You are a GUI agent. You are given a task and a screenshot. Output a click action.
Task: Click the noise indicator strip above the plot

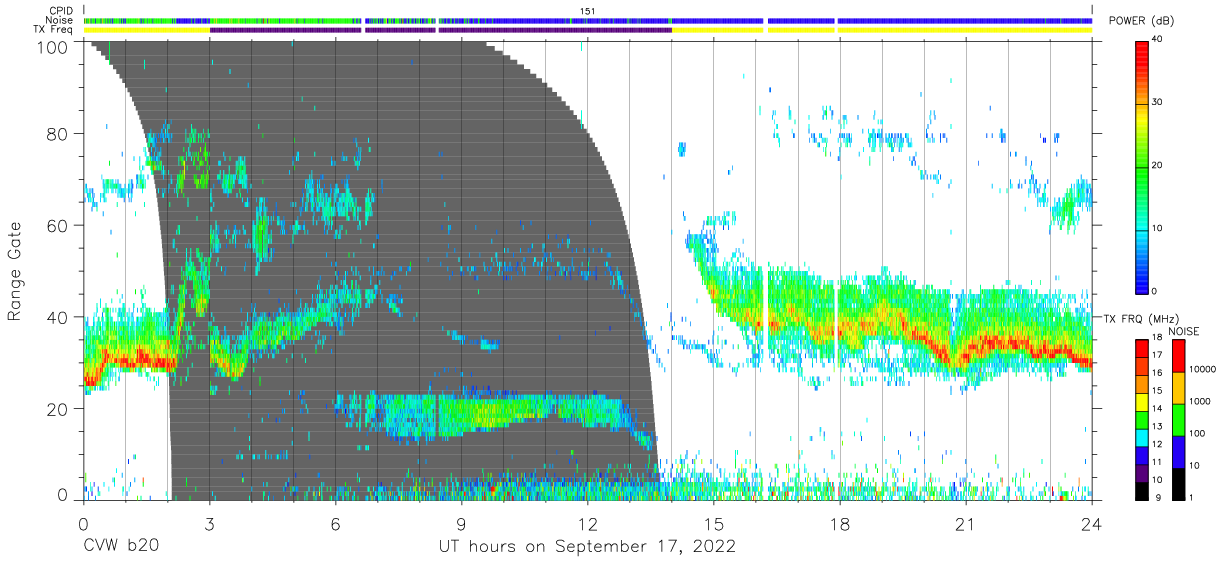[588, 20]
